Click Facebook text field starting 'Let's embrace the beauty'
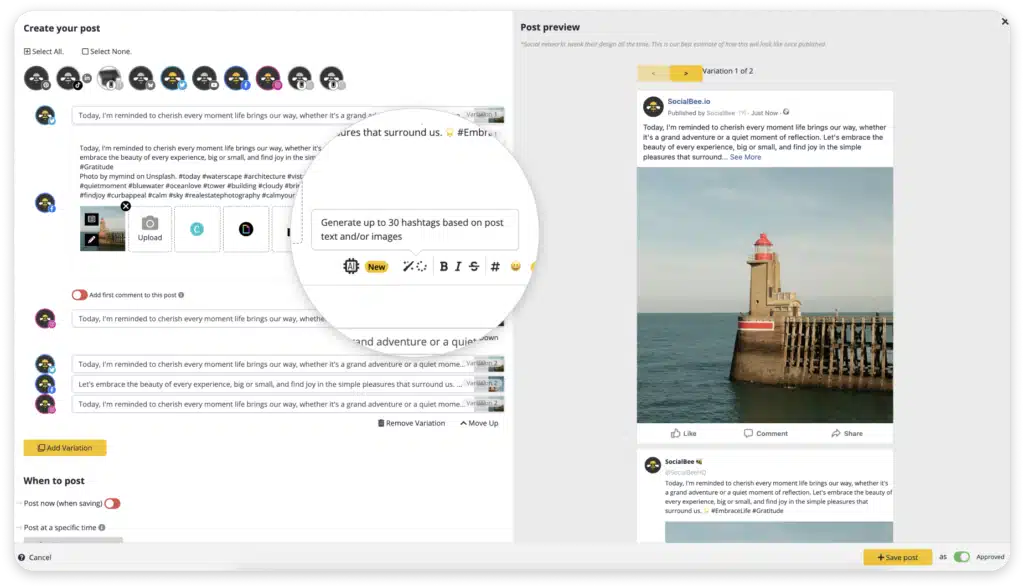The width and height of the screenshot is (1024, 588). point(287,384)
